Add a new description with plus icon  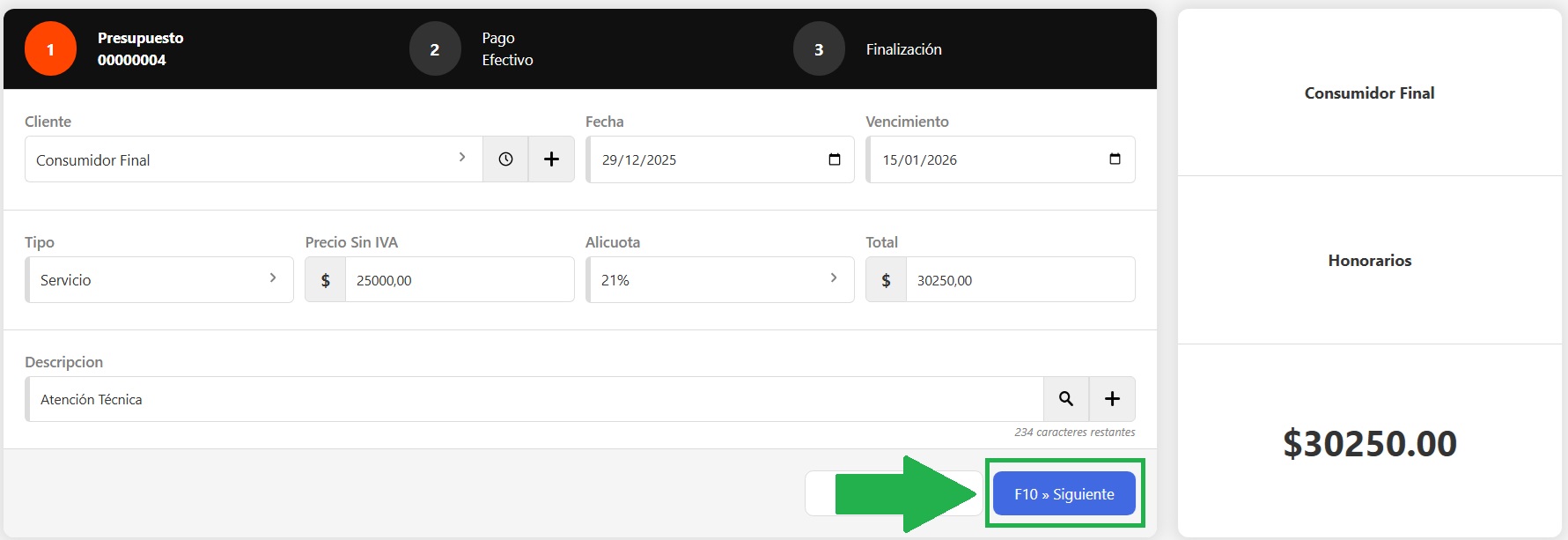coord(1112,399)
